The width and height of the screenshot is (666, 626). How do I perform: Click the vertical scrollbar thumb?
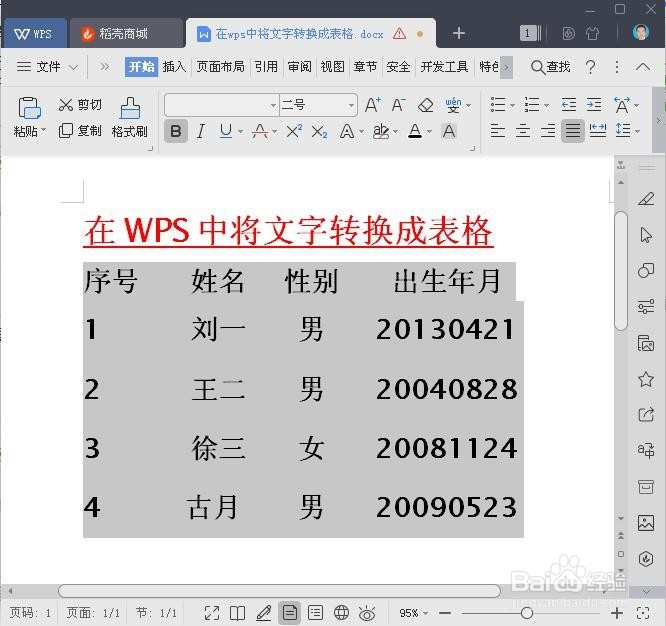[x=621, y=271]
